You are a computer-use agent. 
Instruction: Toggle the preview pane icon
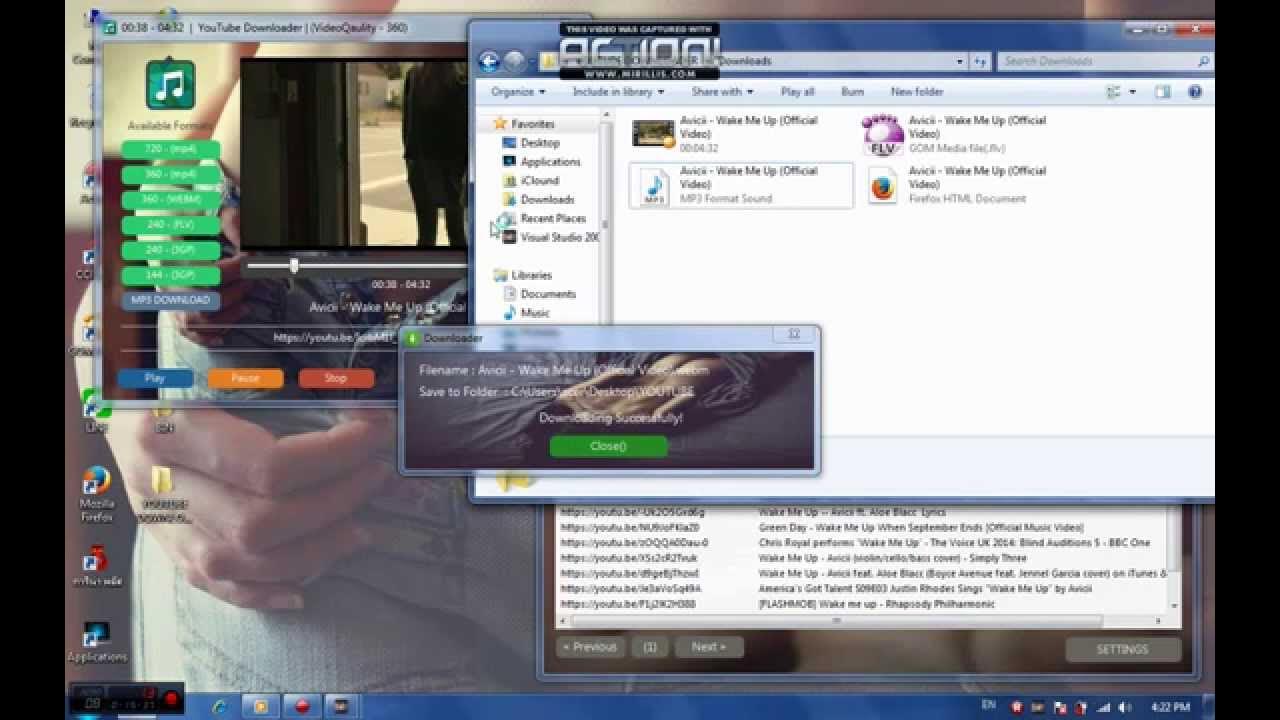1162,92
